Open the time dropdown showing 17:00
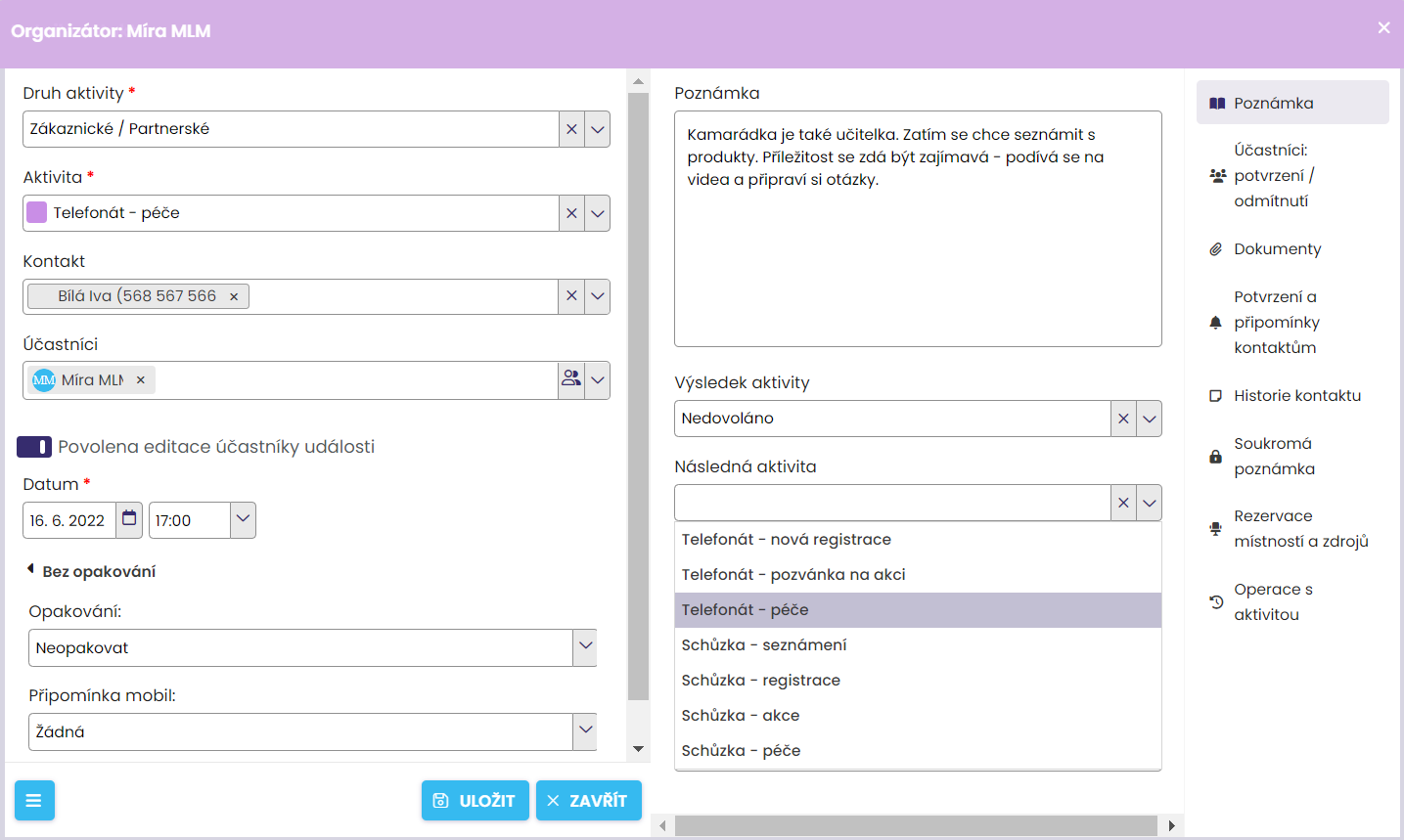This screenshot has height=840, width=1404. pos(243,519)
